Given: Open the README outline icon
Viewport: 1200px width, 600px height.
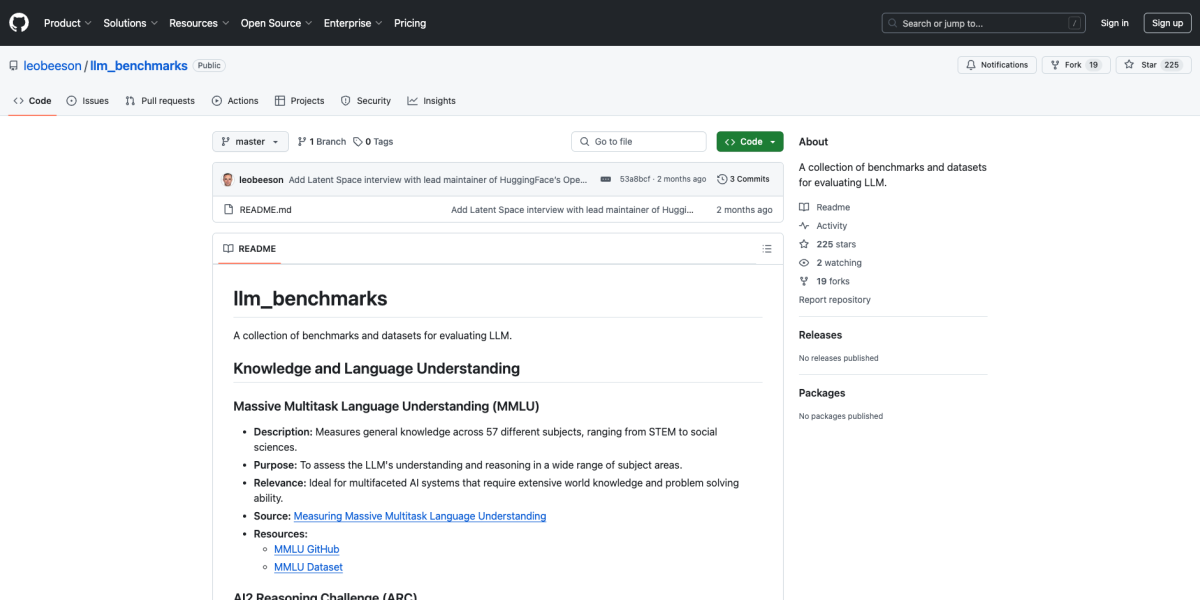Looking at the screenshot, I should pyautogui.click(x=767, y=249).
